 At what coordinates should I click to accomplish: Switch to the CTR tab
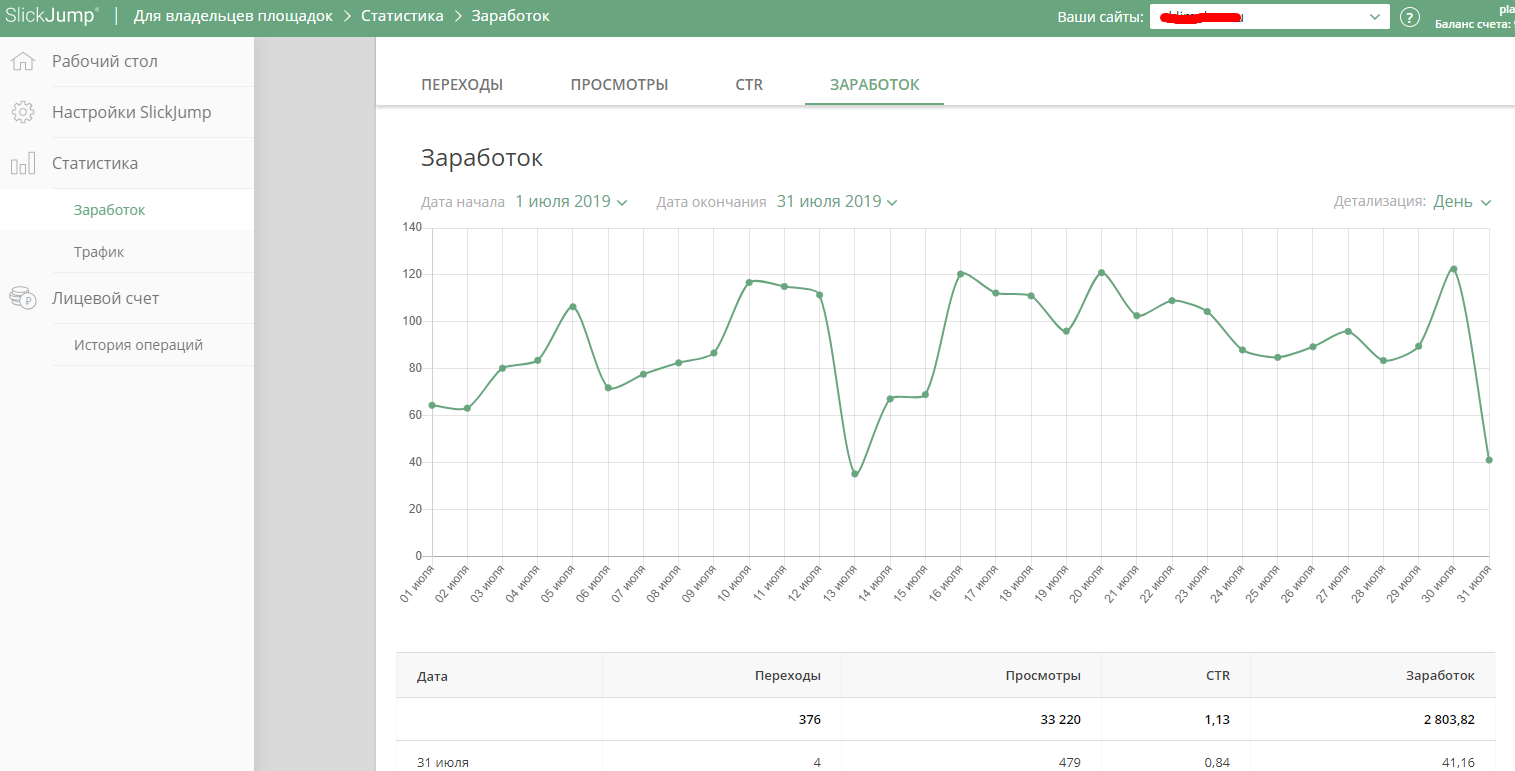(x=749, y=85)
